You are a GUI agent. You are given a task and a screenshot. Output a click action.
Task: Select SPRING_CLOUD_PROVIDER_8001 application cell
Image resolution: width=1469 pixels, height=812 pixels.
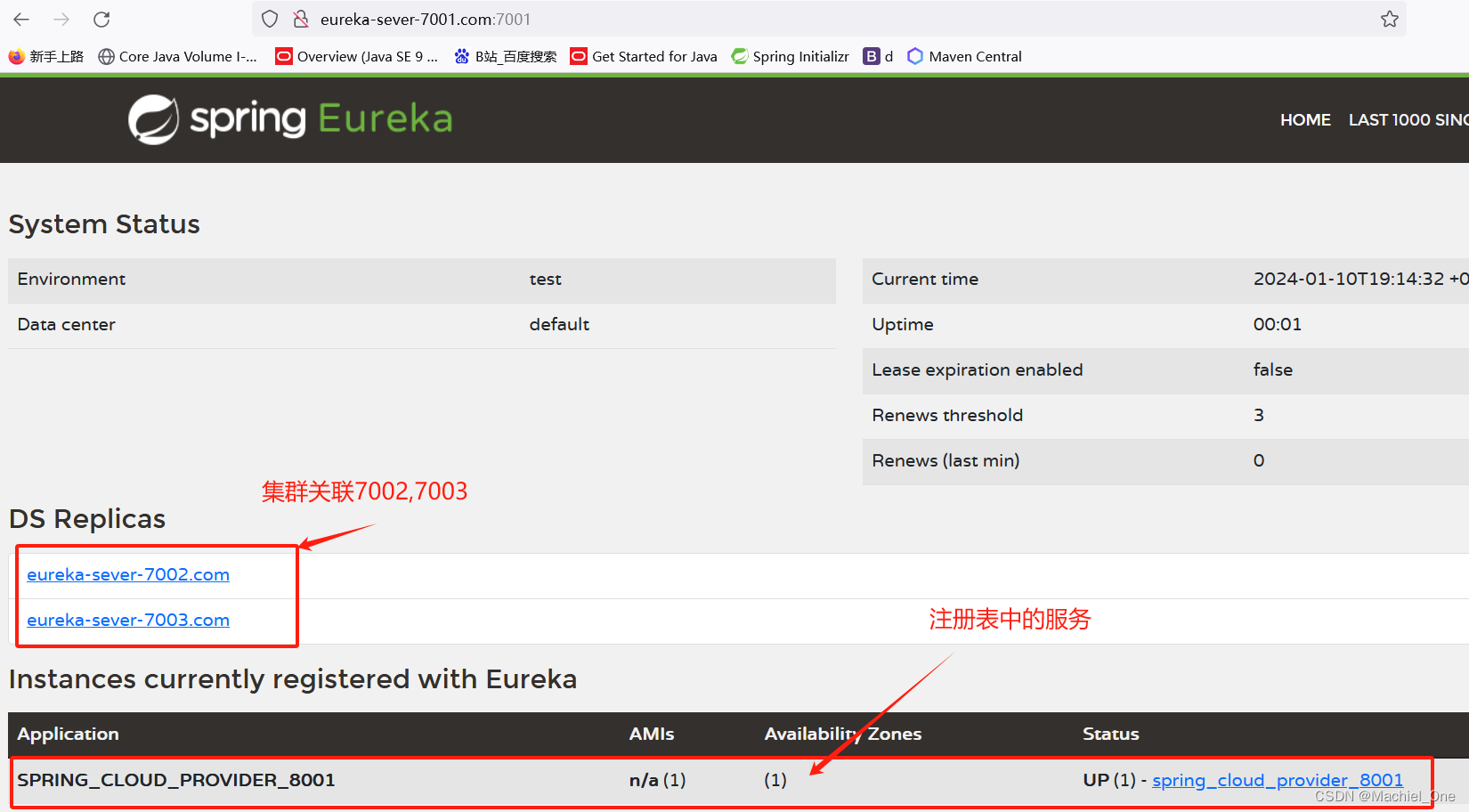tap(176, 780)
